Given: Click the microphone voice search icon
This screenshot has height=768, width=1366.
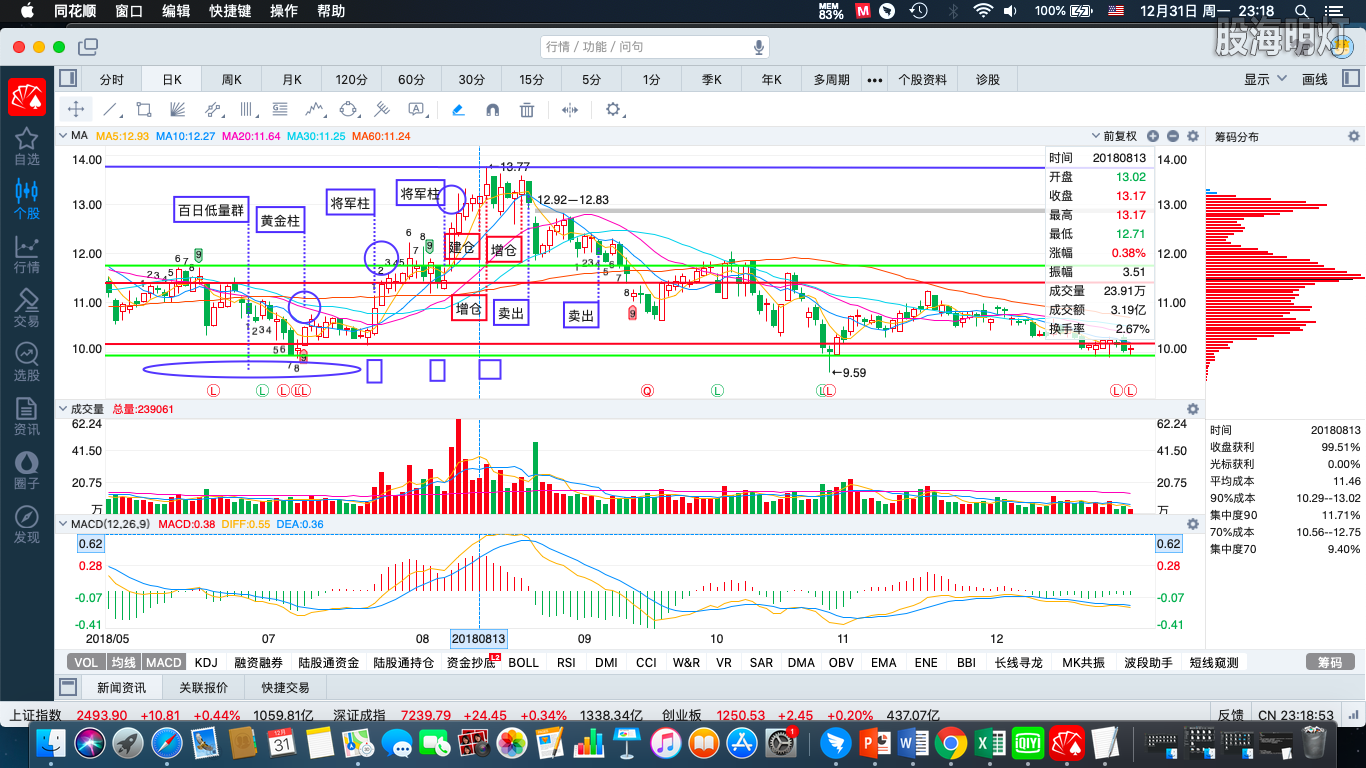Looking at the screenshot, I should (x=759, y=47).
